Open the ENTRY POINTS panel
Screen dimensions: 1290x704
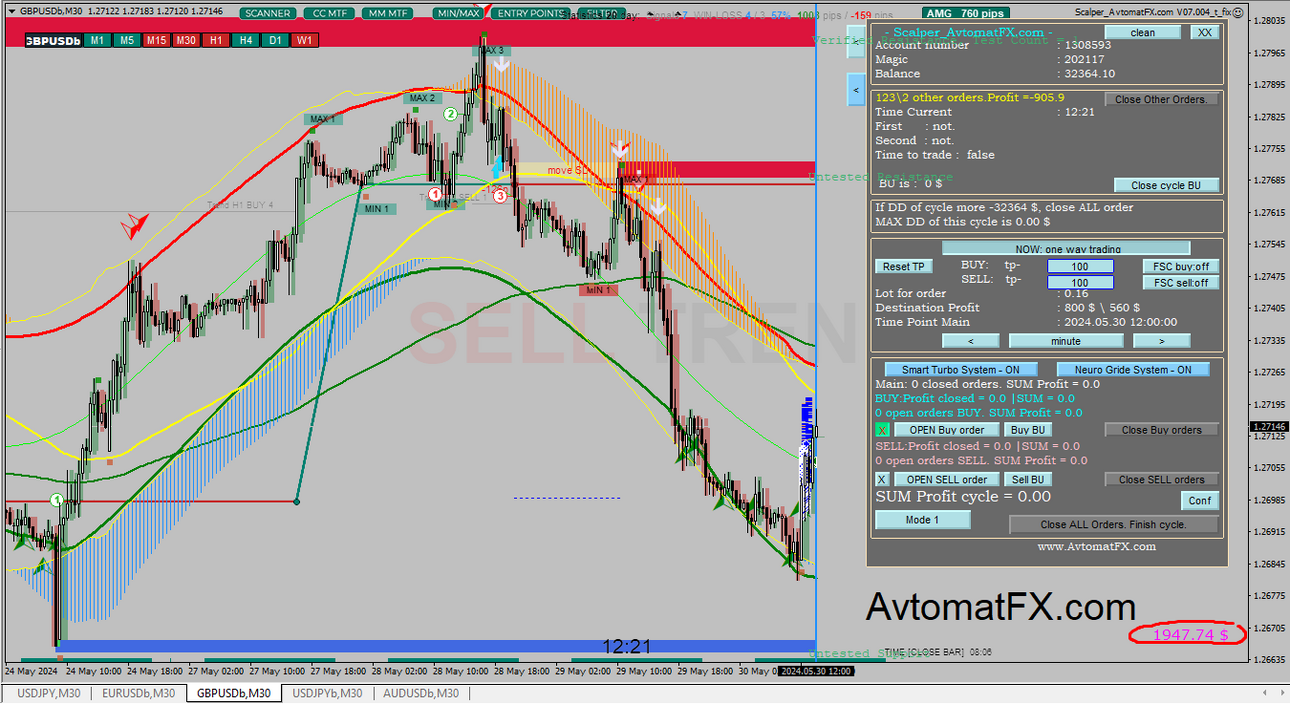(530, 14)
